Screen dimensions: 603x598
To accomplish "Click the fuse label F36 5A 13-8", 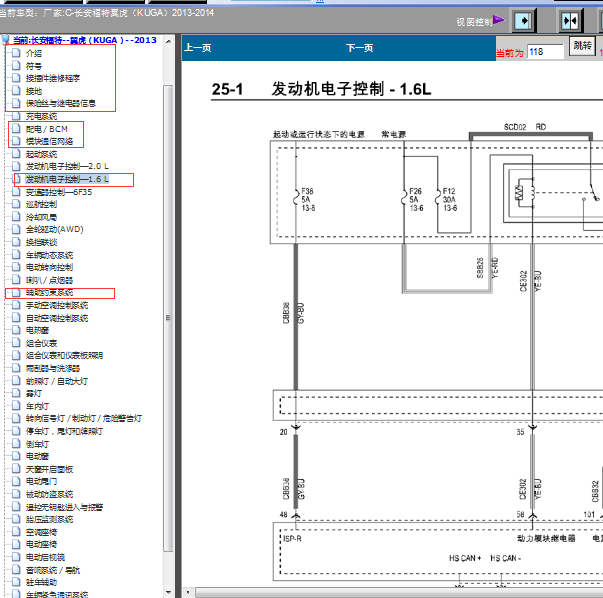I will (308, 200).
